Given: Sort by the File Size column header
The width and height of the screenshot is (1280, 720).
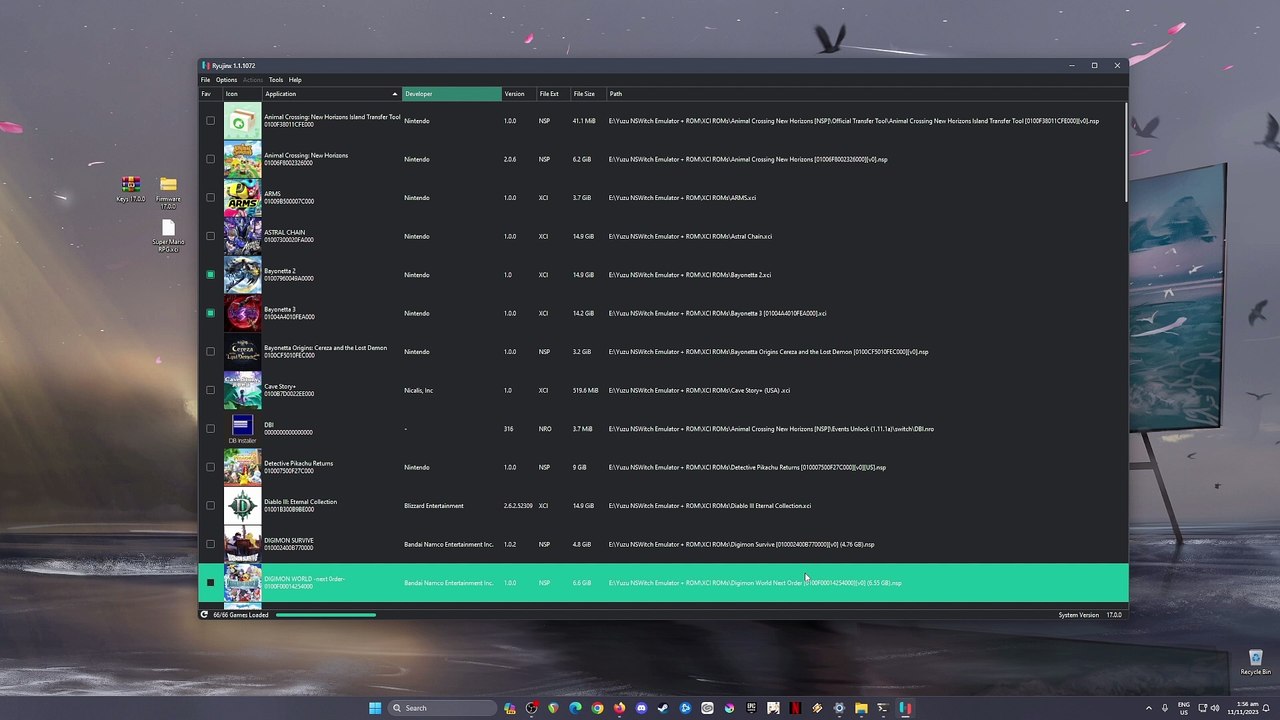Looking at the screenshot, I should pyautogui.click(x=588, y=94).
